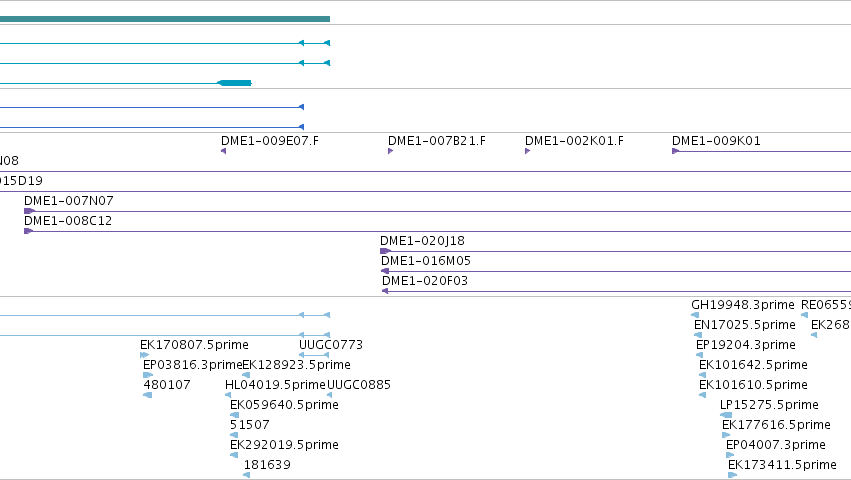Click the EK170807.5prime EST label
This screenshot has height=480, width=851.
194,345
